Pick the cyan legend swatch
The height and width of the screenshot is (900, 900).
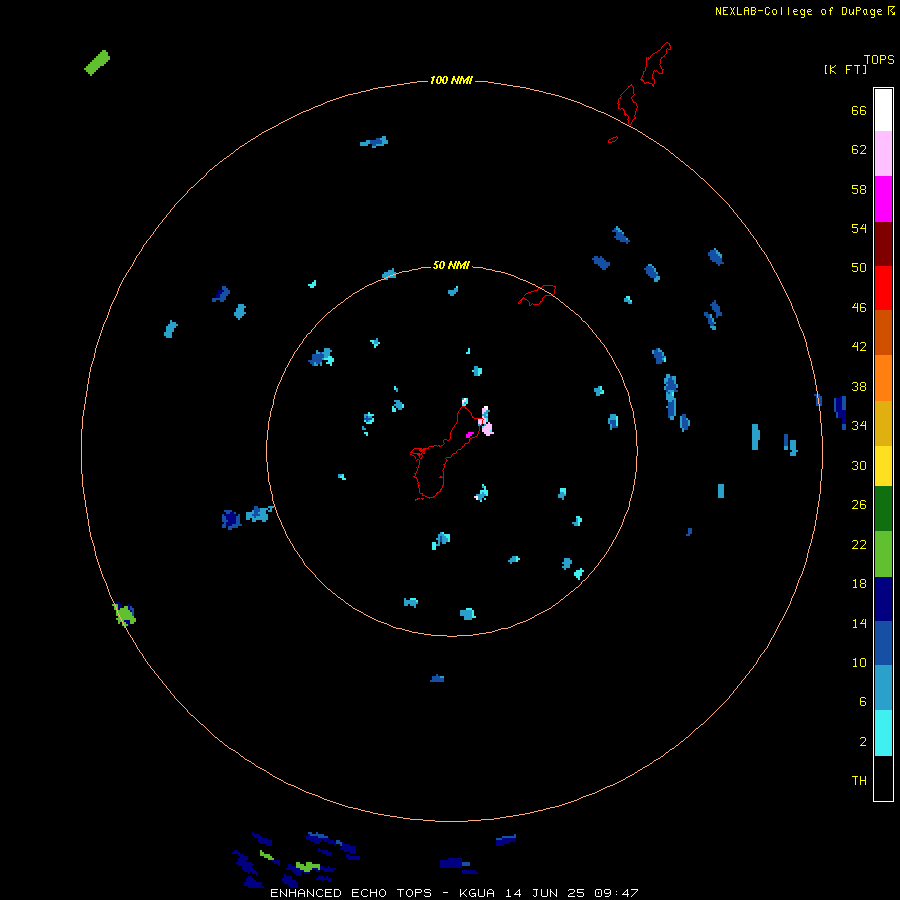click(883, 733)
